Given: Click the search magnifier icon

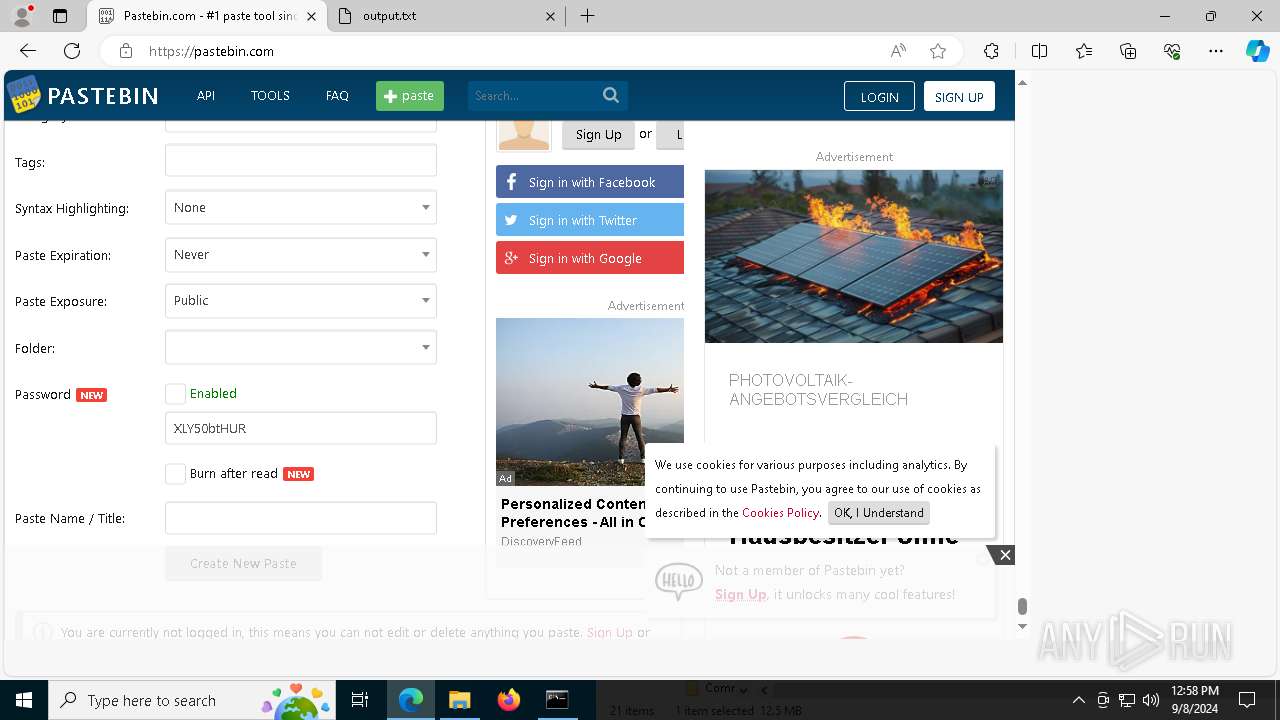Looking at the screenshot, I should (611, 96).
